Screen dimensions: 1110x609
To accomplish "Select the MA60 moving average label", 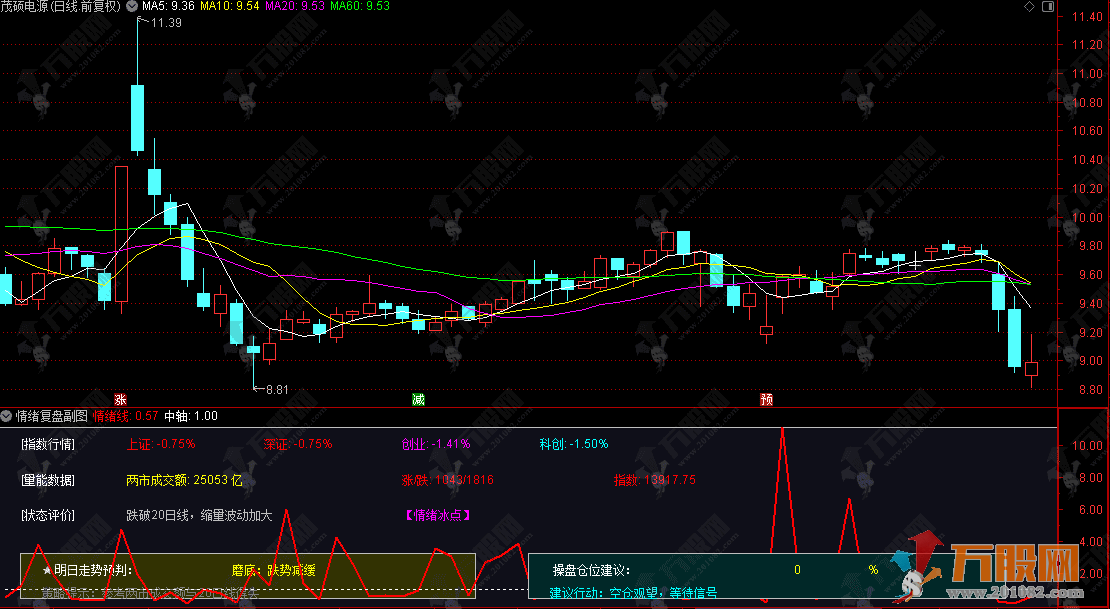I will pyautogui.click(x=360, y=6).
